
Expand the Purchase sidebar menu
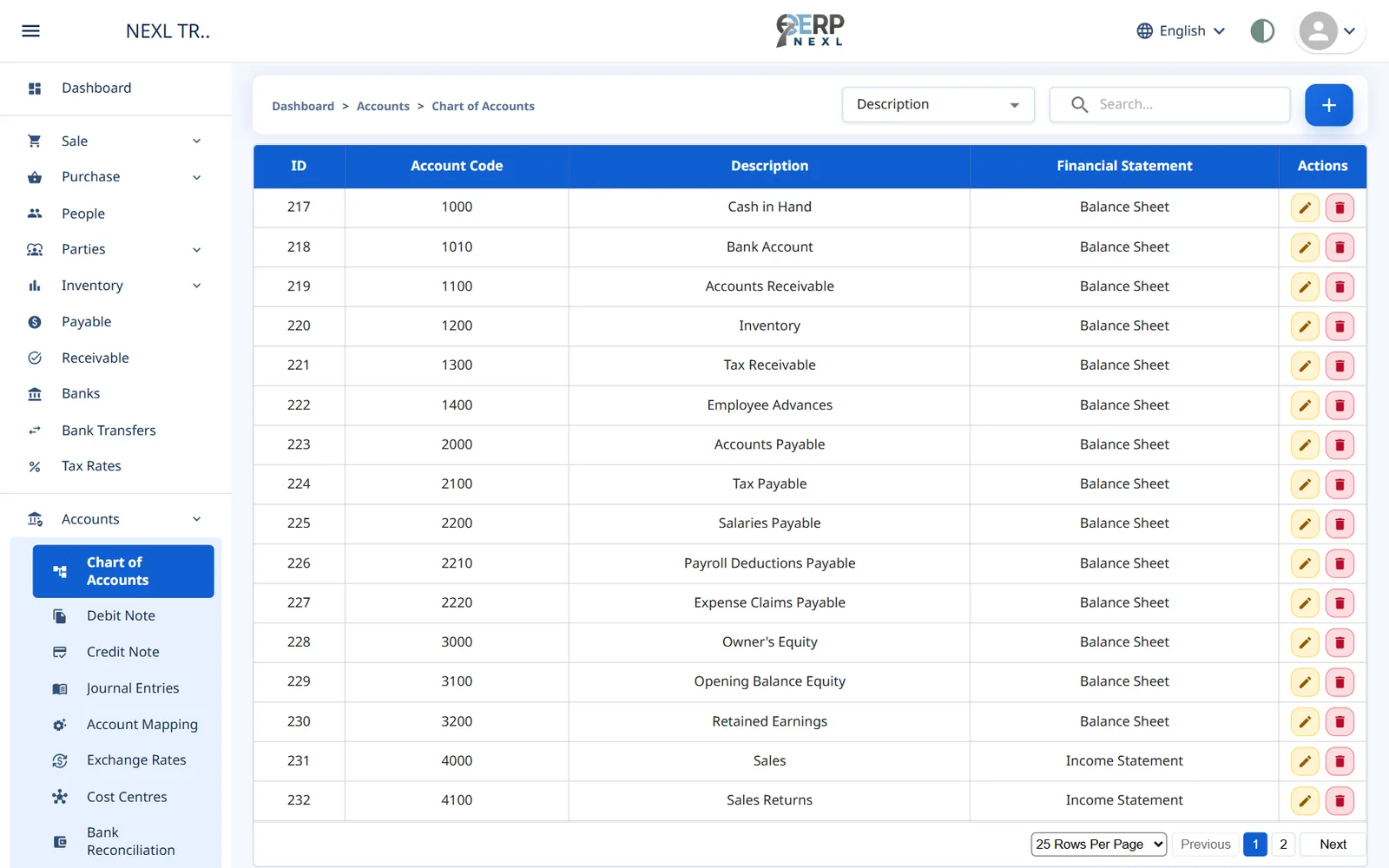click(x=115, y=177)
